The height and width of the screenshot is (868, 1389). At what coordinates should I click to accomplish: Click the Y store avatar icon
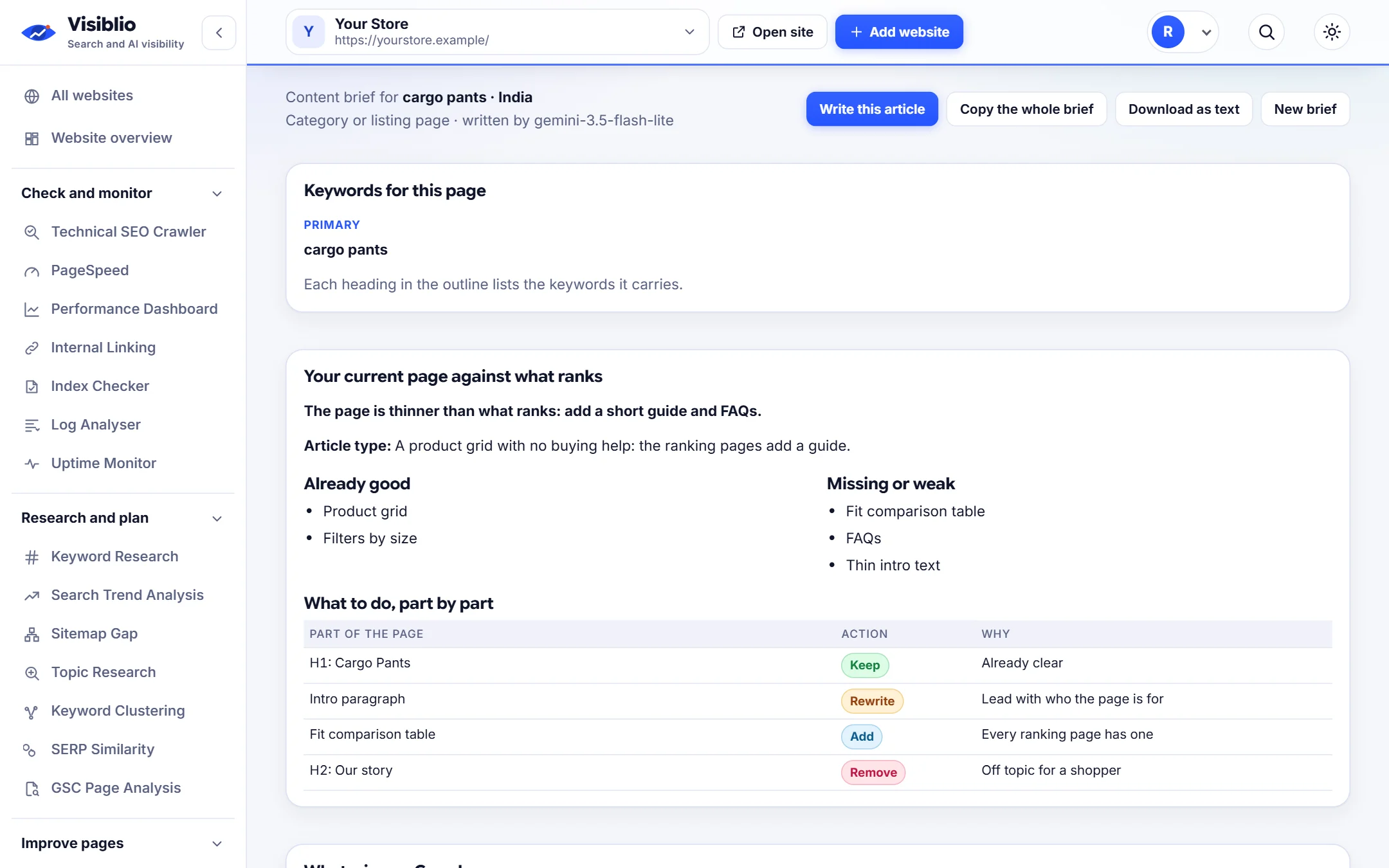click(309, 32)
